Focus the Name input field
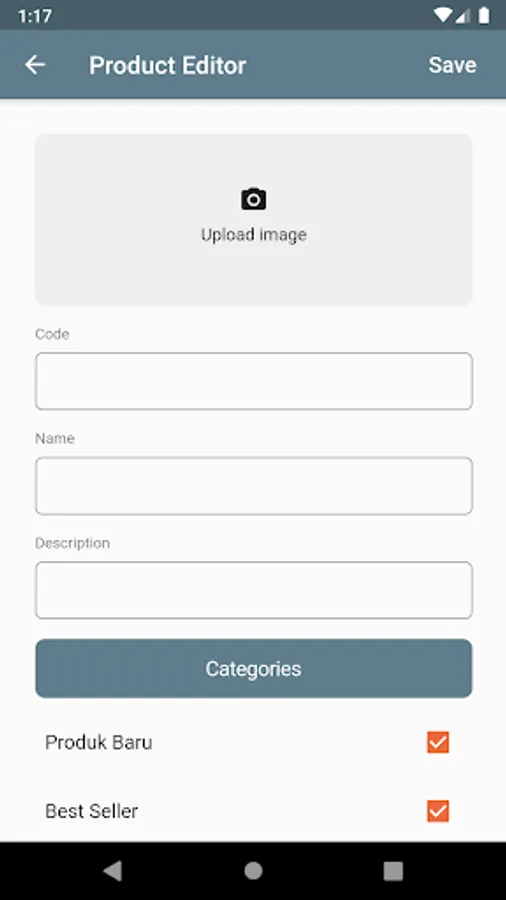The height and width of the screenshot is (900, 506). 254,486
